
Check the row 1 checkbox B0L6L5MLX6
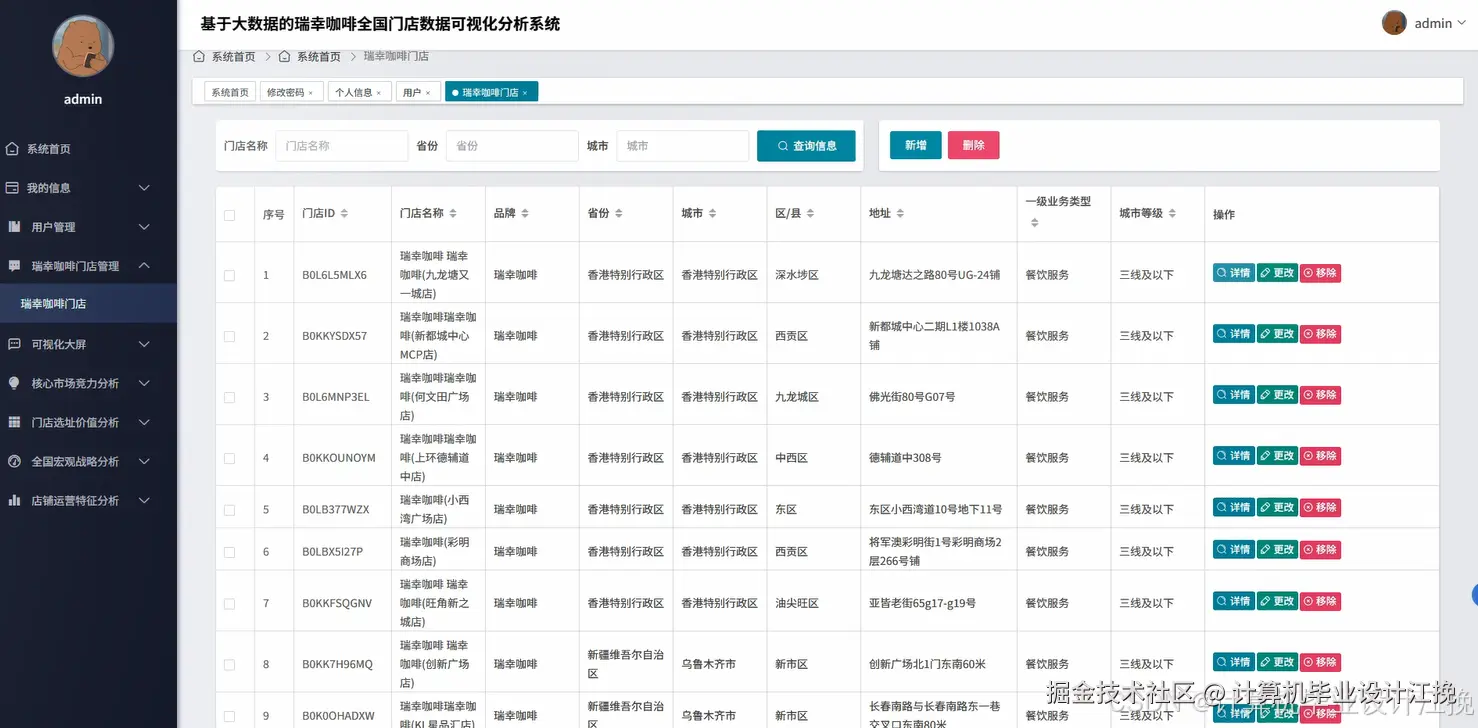[230, 275]
